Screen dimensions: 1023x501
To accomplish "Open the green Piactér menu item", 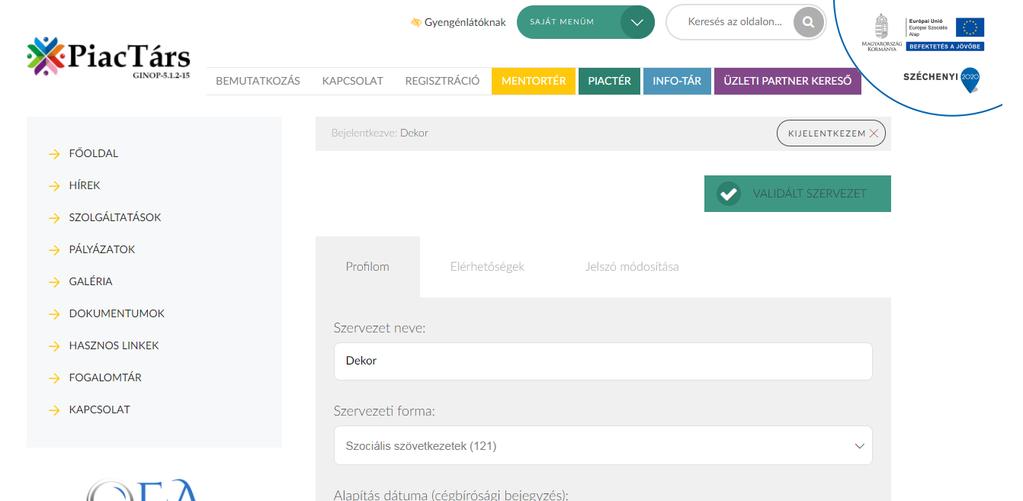I will coord(609,81).
